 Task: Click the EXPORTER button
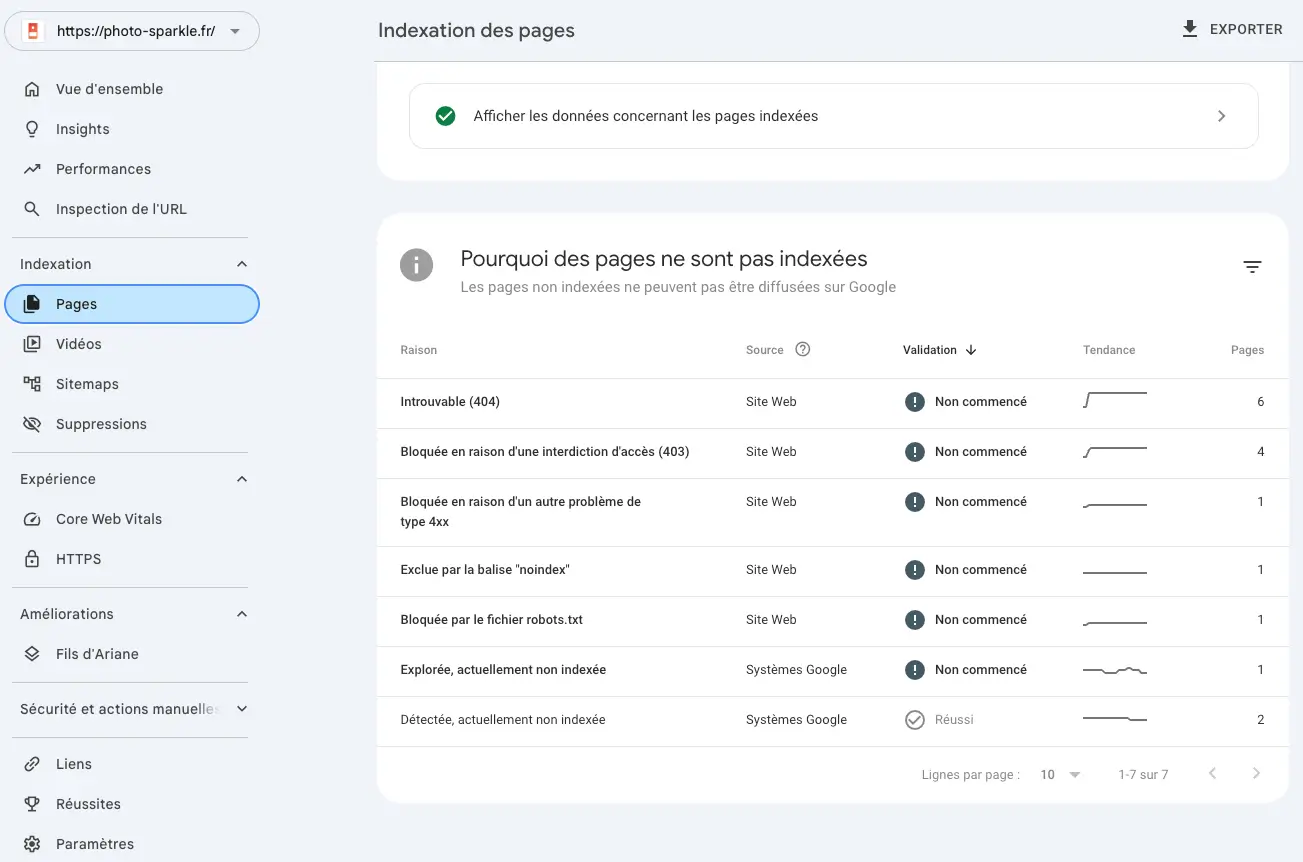1232,29
